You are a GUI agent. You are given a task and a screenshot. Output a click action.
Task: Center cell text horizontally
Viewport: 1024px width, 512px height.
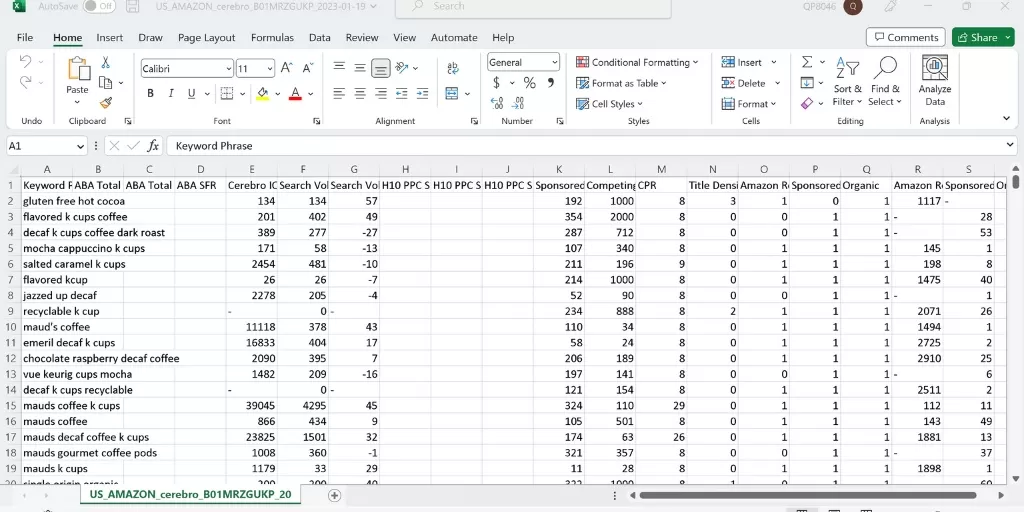tap(360, 93)
